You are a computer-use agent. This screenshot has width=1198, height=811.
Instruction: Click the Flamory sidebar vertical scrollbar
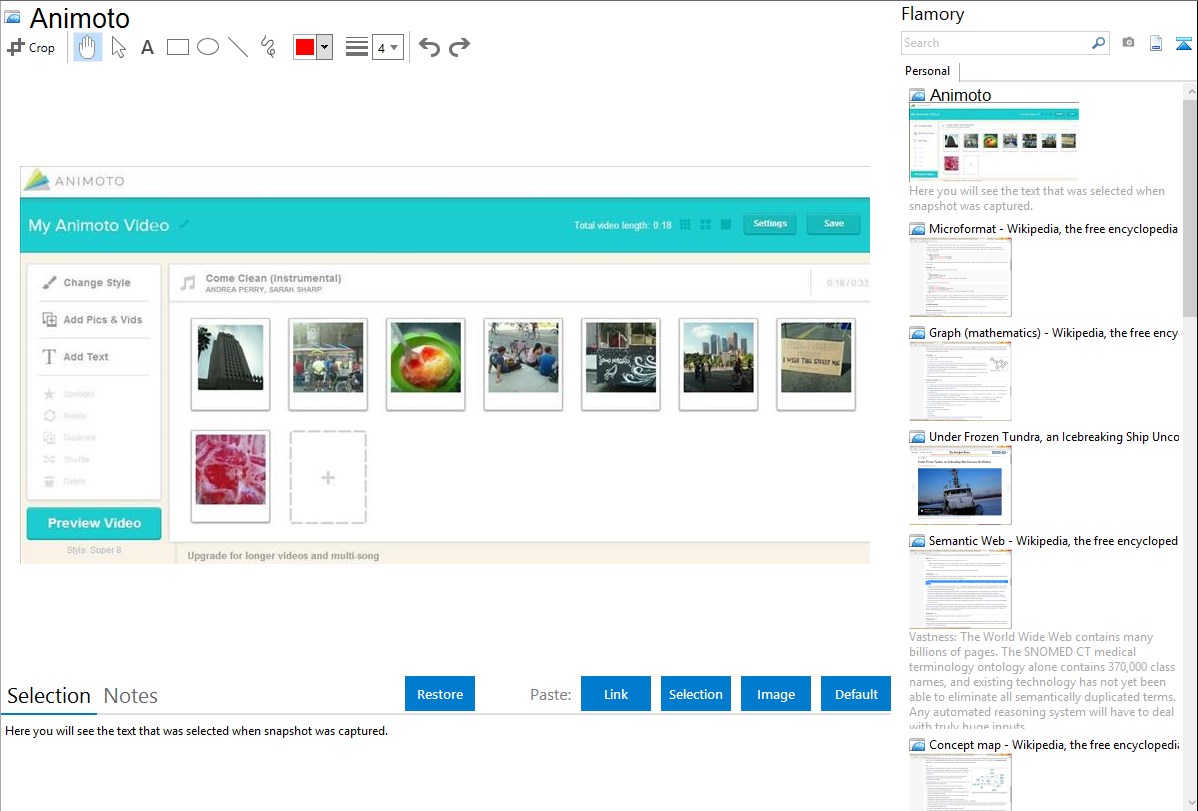click(1190, 206)
